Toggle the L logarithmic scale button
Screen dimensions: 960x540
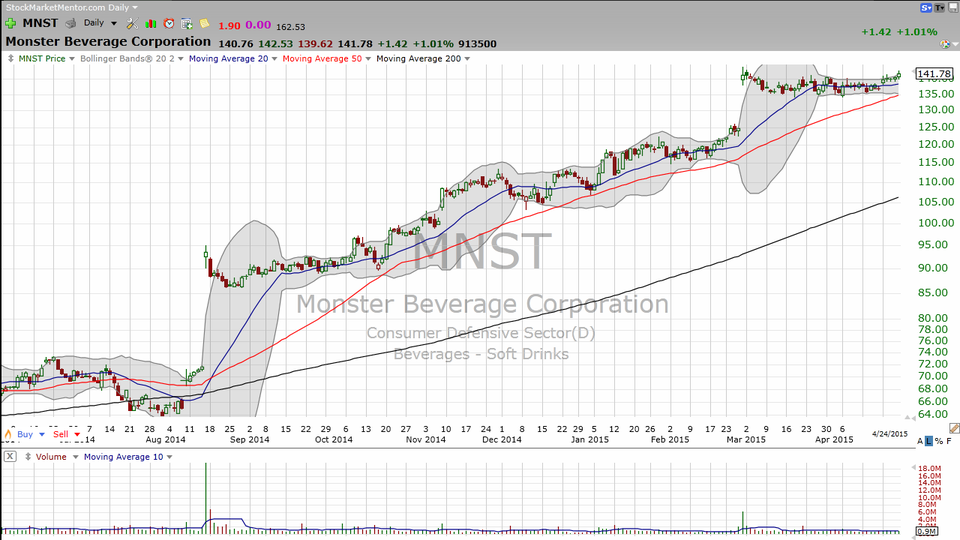[x=929, y=441]
